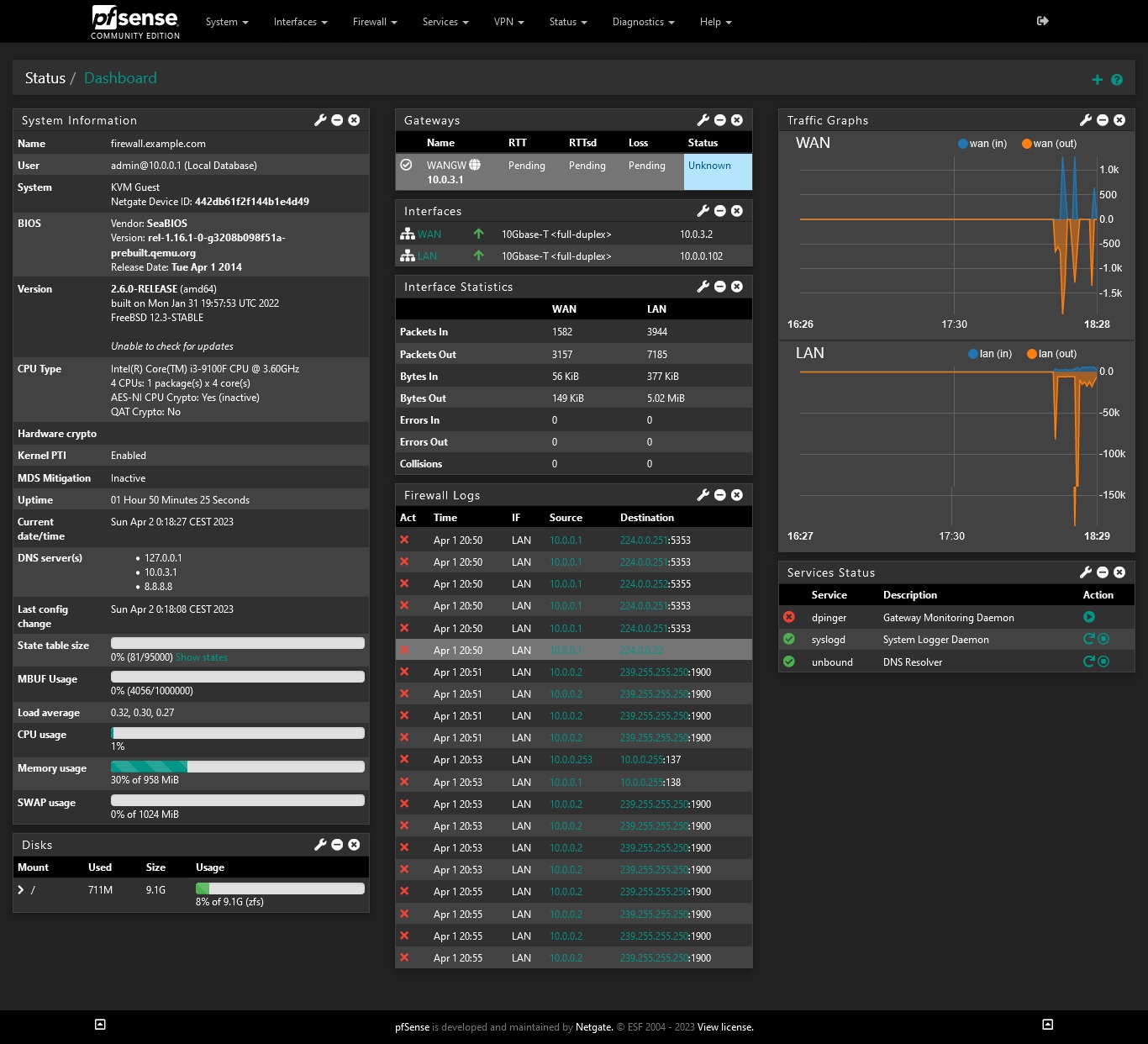Viewport: 1148px width, 1044px height.
Task: Open the Services menu
Action: click(x=445, y=22)
